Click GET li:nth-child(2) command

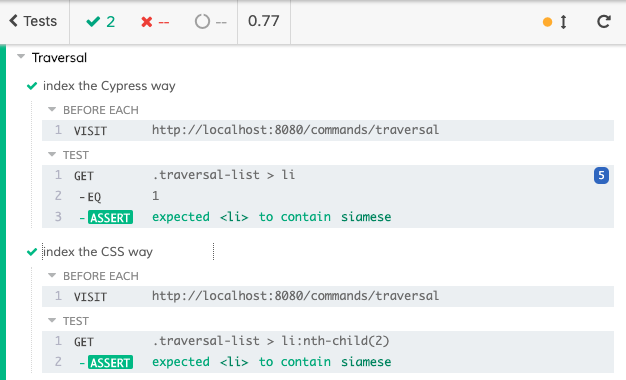(x=328, y=342)
